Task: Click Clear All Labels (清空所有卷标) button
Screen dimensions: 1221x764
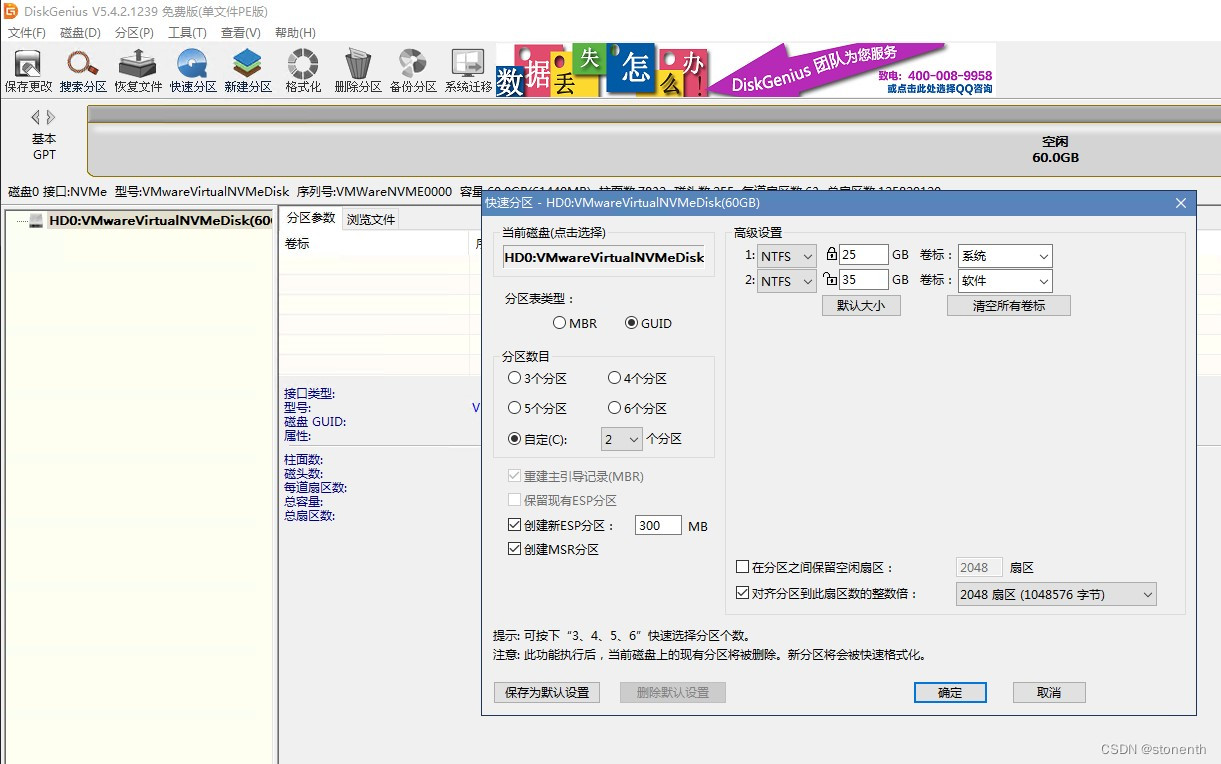Action: pyautogui.click(x=1009, y=306)
